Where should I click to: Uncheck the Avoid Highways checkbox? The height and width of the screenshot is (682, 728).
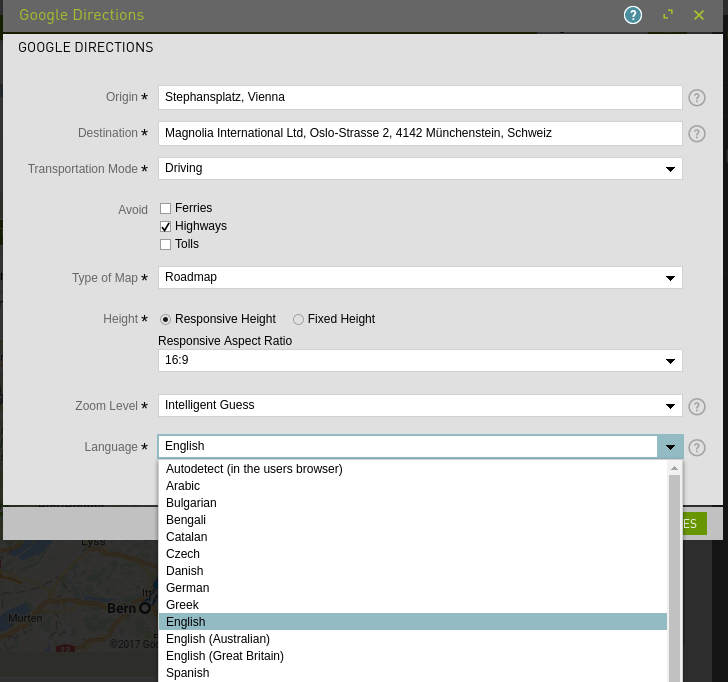coord(165,226)
